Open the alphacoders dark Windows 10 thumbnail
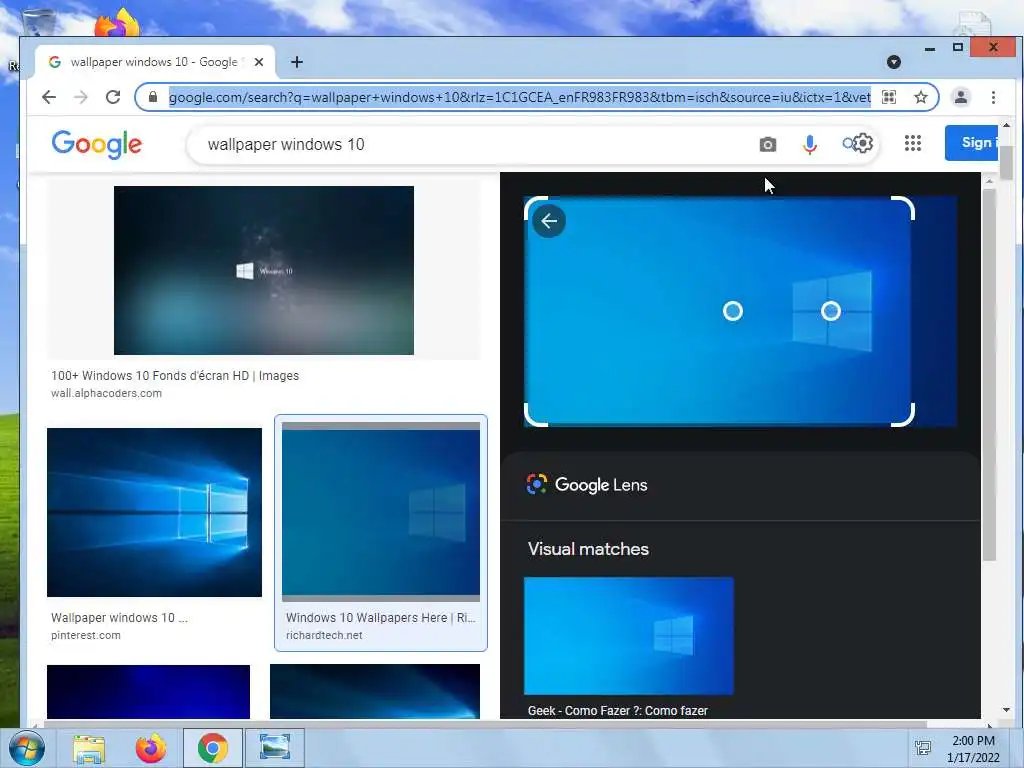The width and height of the screenshot is (1024, 768). [264, 270]
